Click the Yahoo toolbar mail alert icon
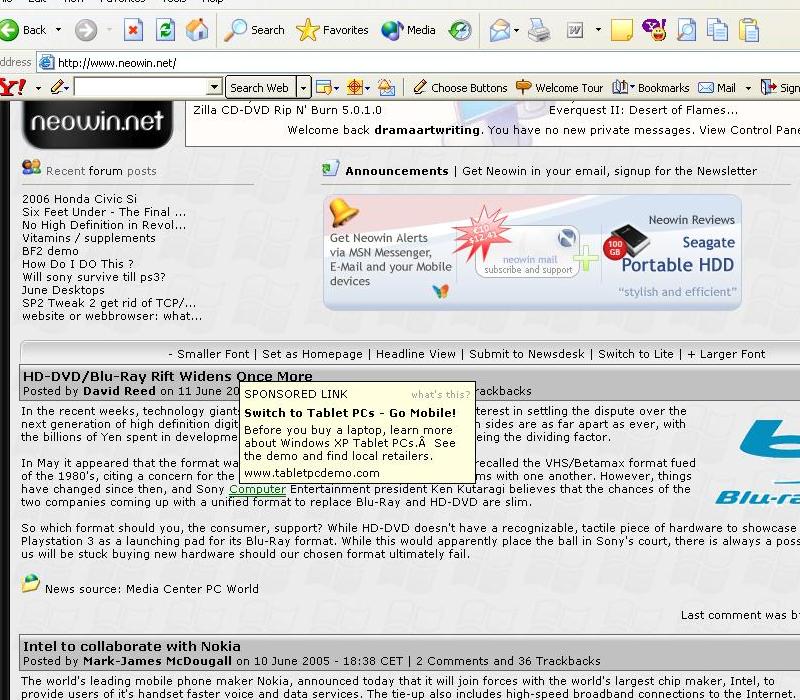This screenshot has width=800, height=700. (386, 87)
